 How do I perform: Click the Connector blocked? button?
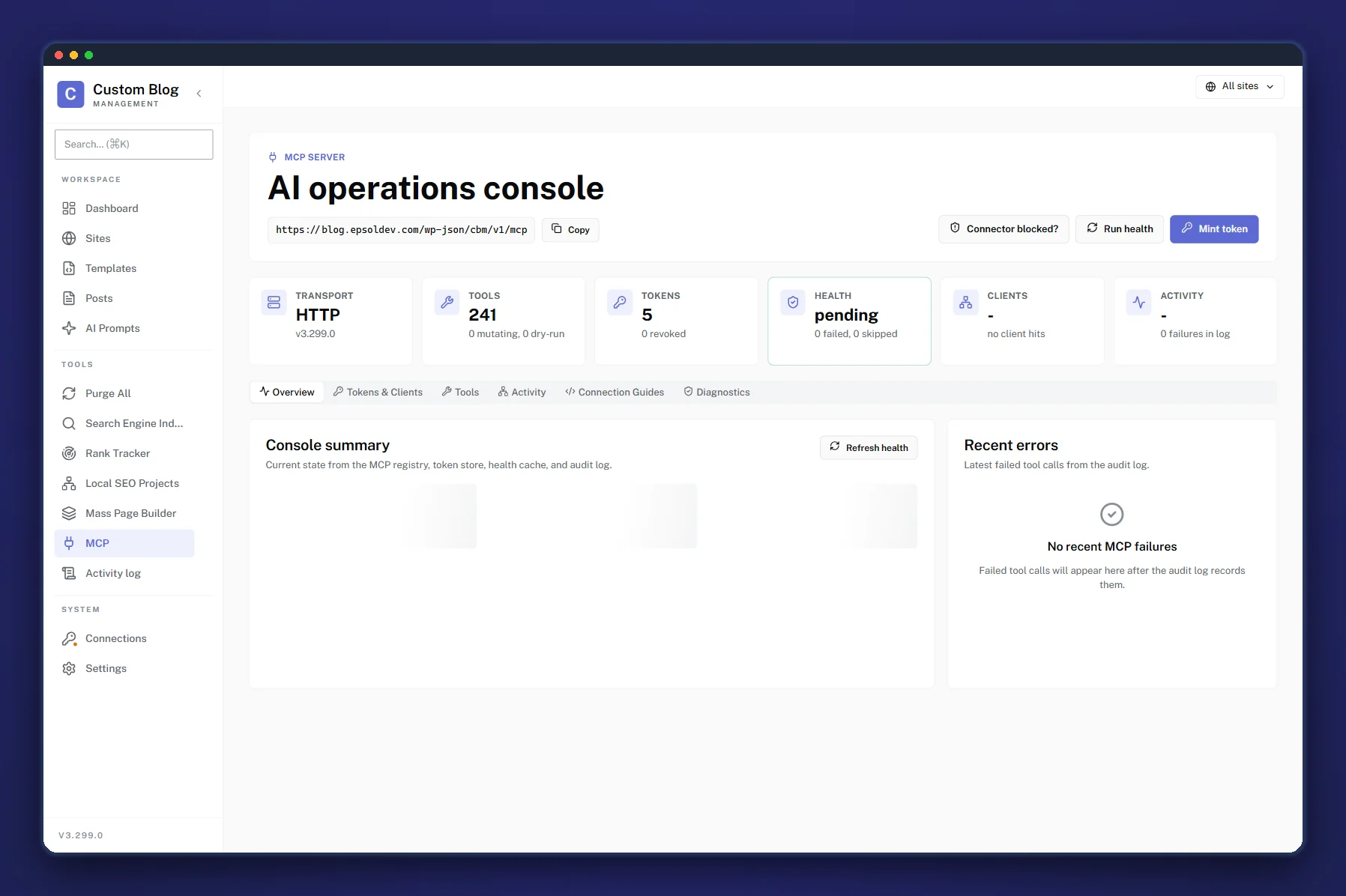(1004, 228)
